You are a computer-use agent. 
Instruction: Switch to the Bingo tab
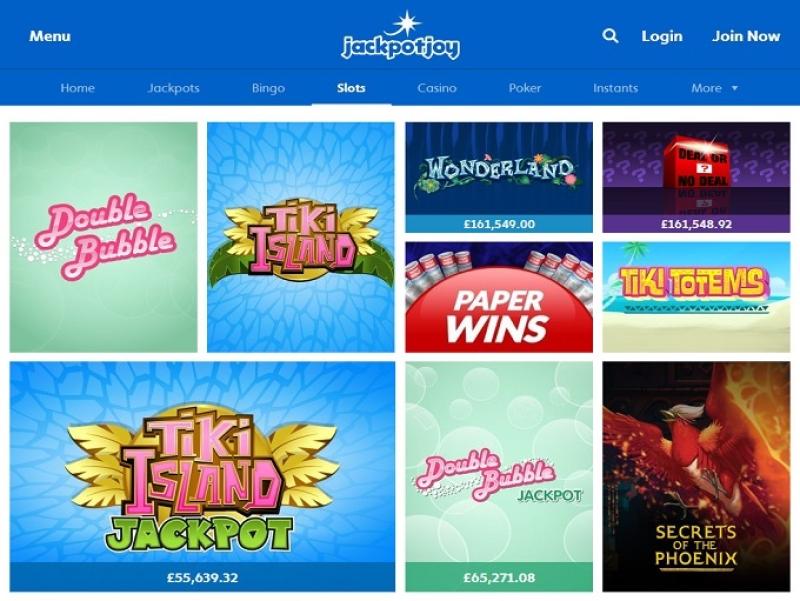pyautogui.click(x=268, y=88)
